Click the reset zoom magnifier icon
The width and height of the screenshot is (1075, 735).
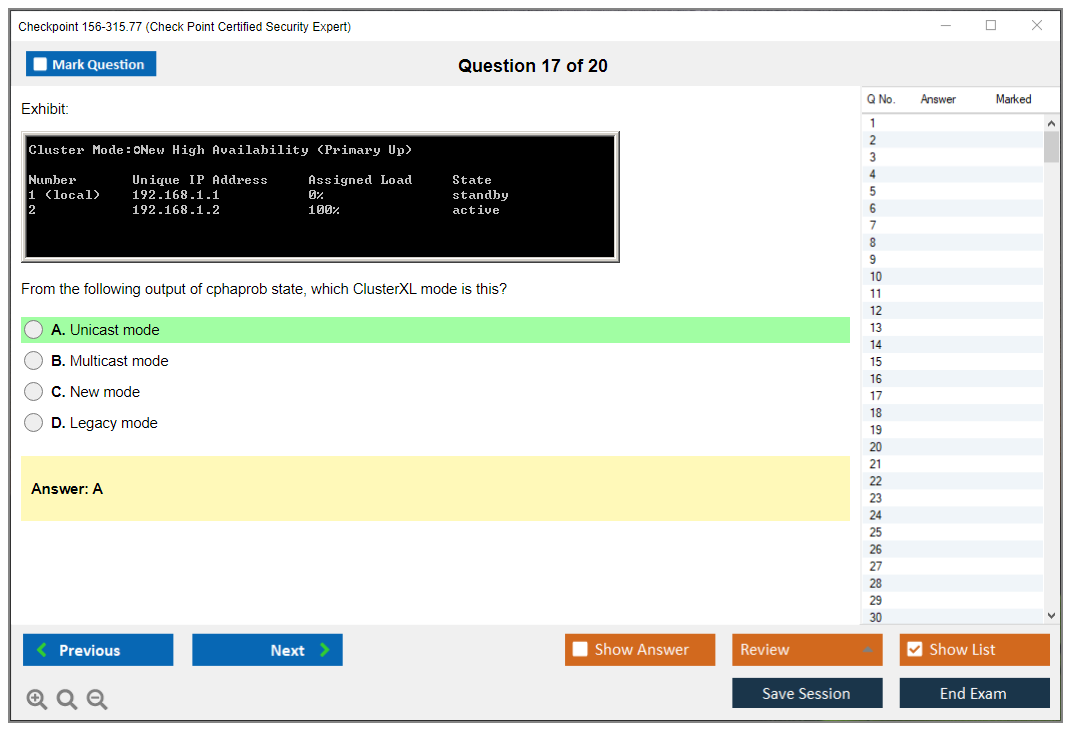(x=67, y=700)
